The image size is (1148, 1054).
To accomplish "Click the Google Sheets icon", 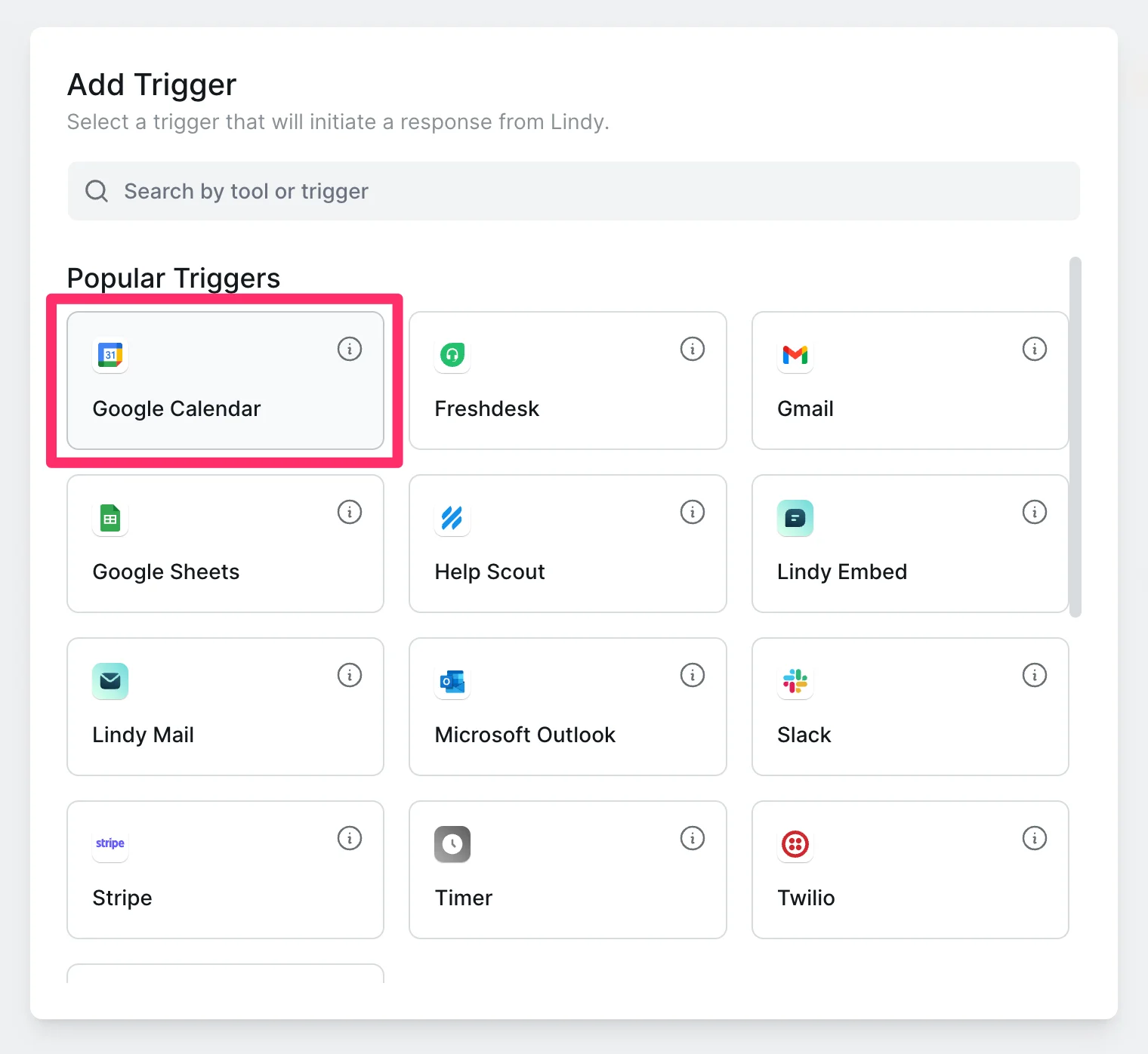I will [x=110, y=518].
